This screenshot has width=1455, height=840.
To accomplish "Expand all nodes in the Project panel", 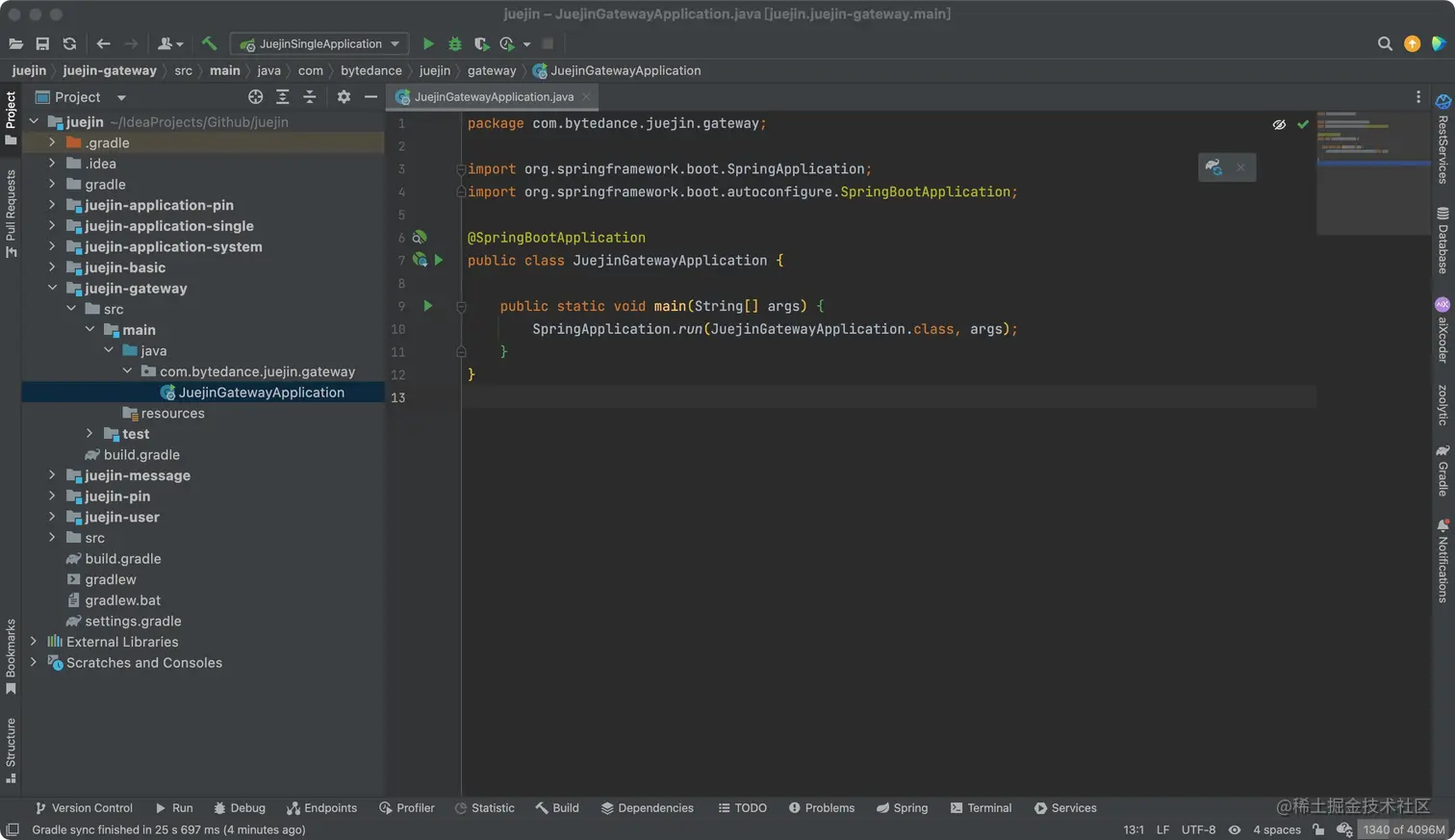I will click(282, 97).
